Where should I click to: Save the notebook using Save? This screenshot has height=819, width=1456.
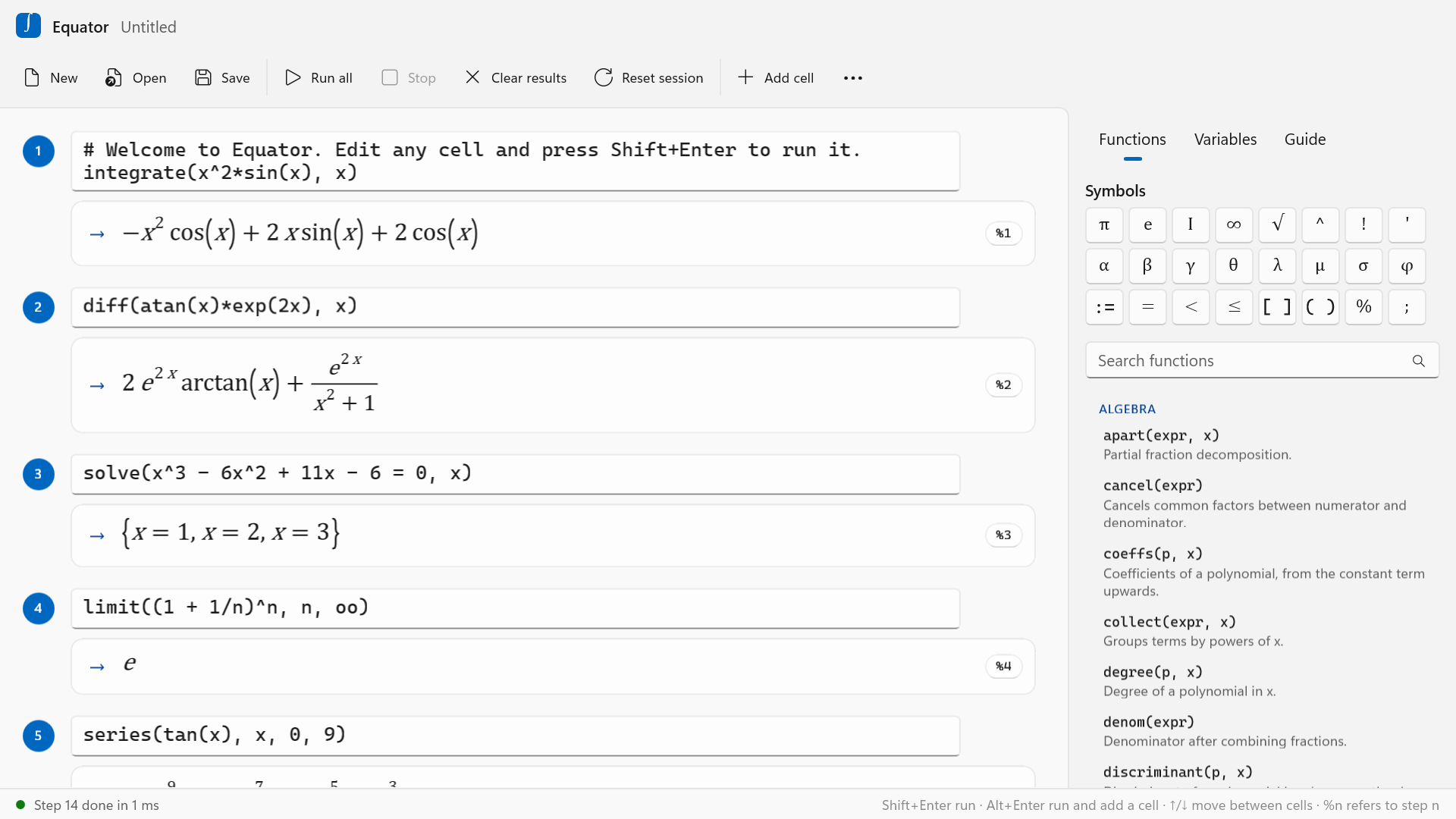tap(222, 77)
